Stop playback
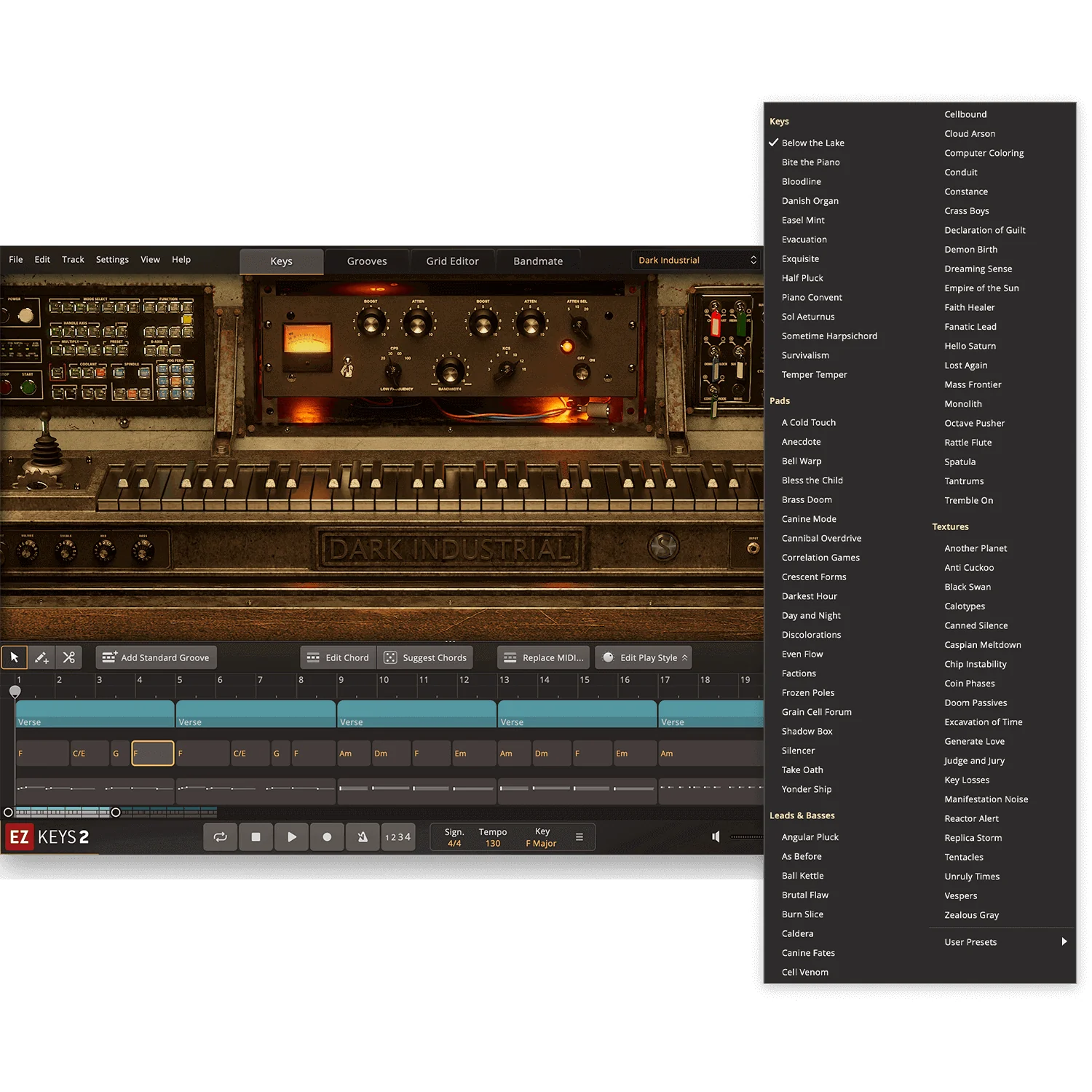The image size is (1092, 1092). click(256, 837)
